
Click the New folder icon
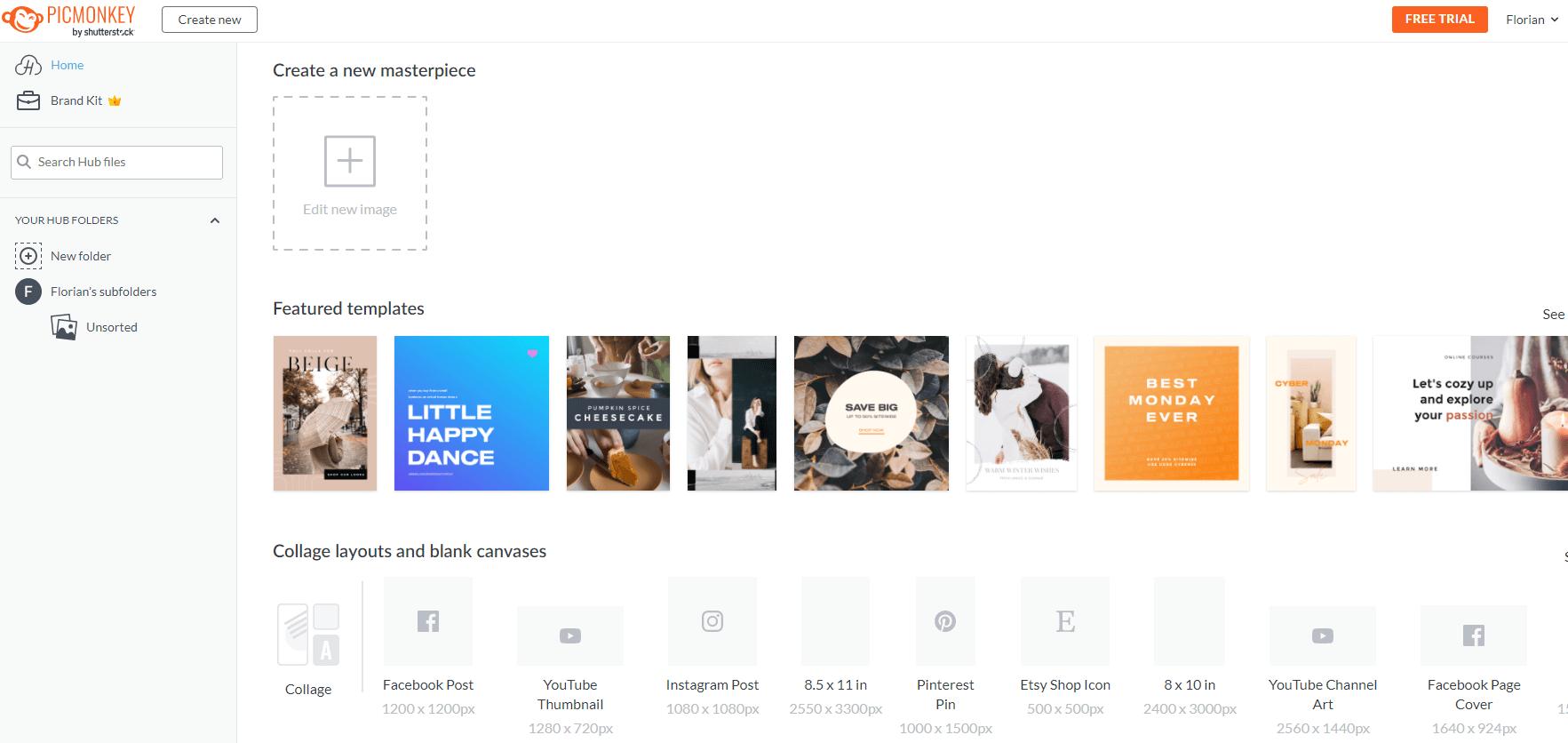[28, 256]
